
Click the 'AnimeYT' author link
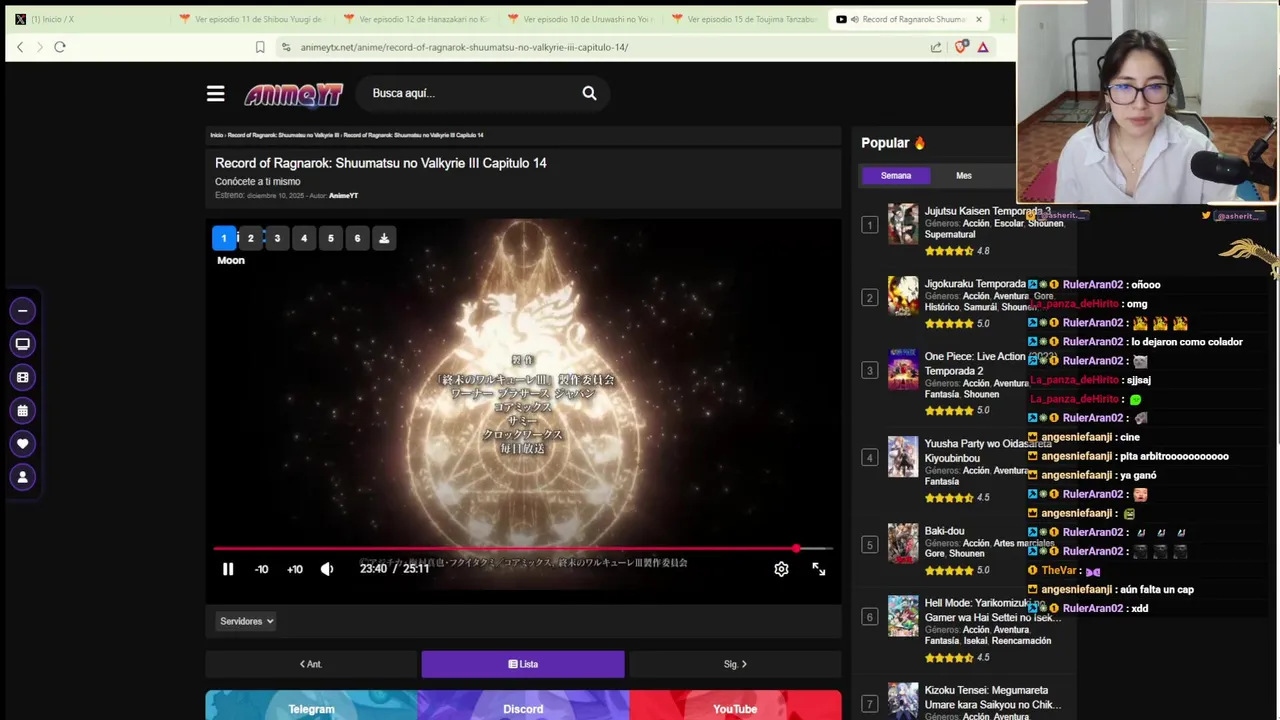coord(343,196)
